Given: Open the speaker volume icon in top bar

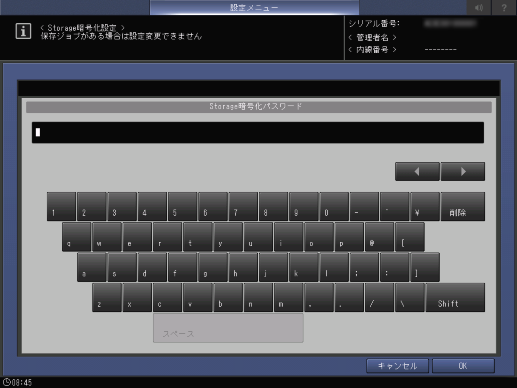Looking at the screenshot, I should point(479,7).
